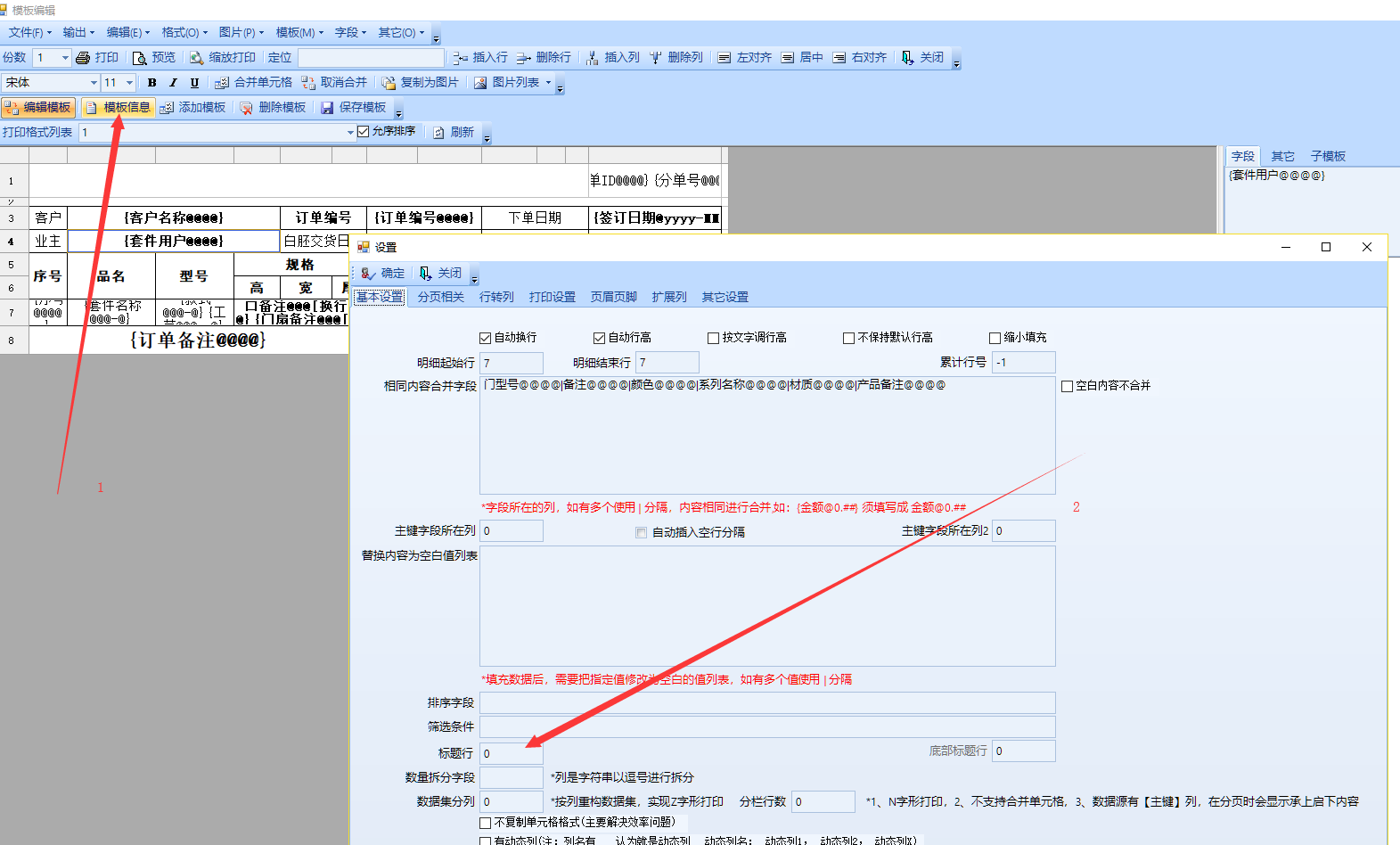This screenshot has width=1400, height=845.
Task: Click Delete Column (删除列) icon
Action: 656,58
